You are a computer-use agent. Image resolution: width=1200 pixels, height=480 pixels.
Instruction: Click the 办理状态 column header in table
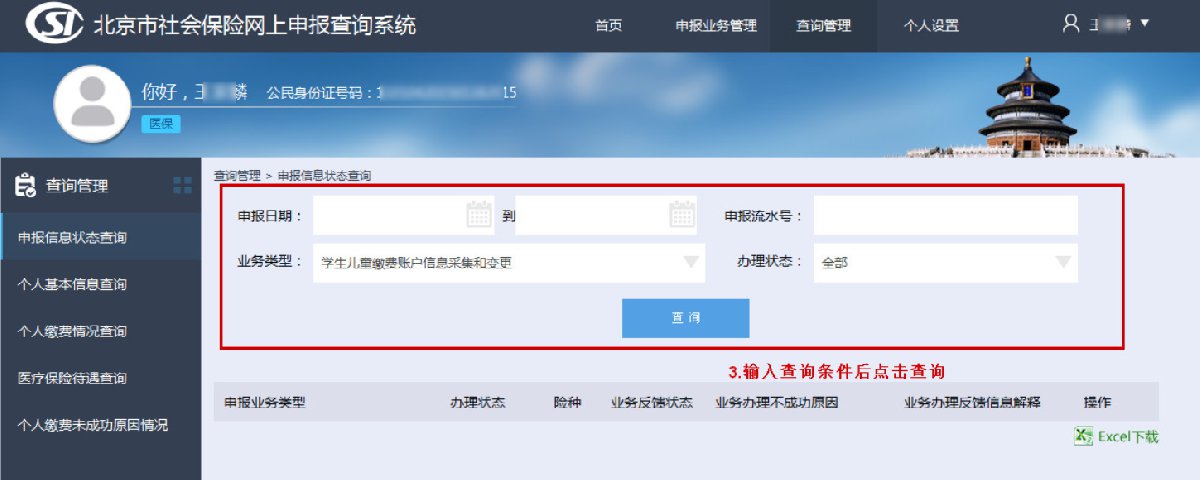[477, 402]
